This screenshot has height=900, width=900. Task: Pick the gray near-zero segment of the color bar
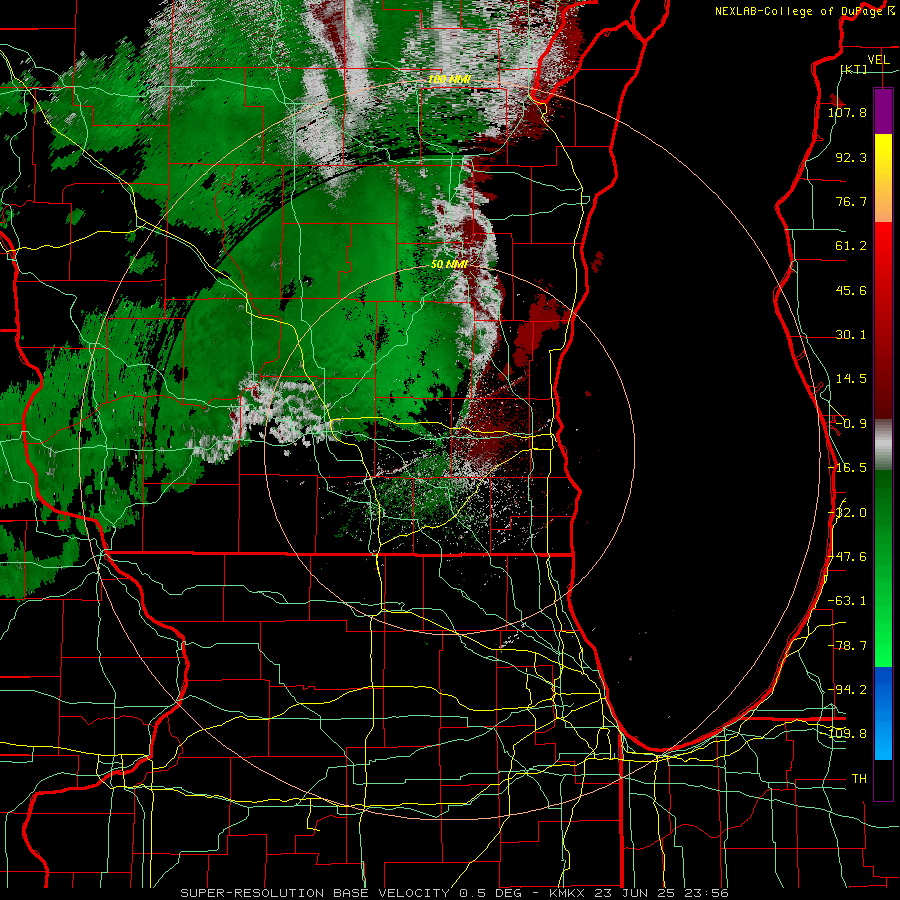(x=883, y=445)
